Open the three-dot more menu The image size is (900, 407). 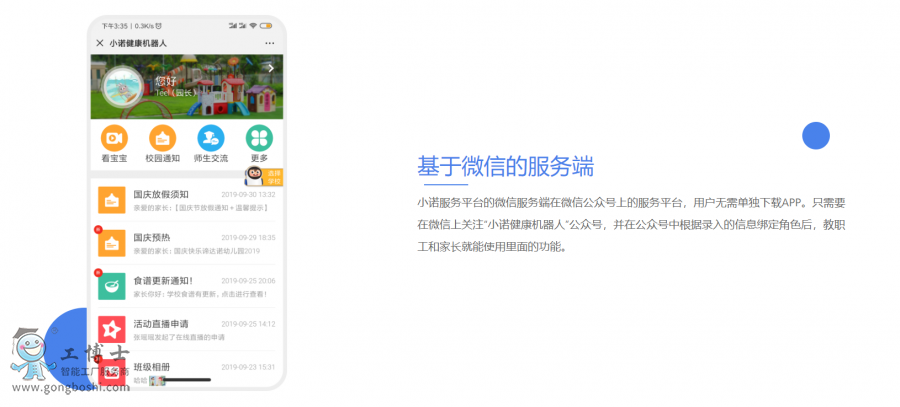(x=269, y=43)
